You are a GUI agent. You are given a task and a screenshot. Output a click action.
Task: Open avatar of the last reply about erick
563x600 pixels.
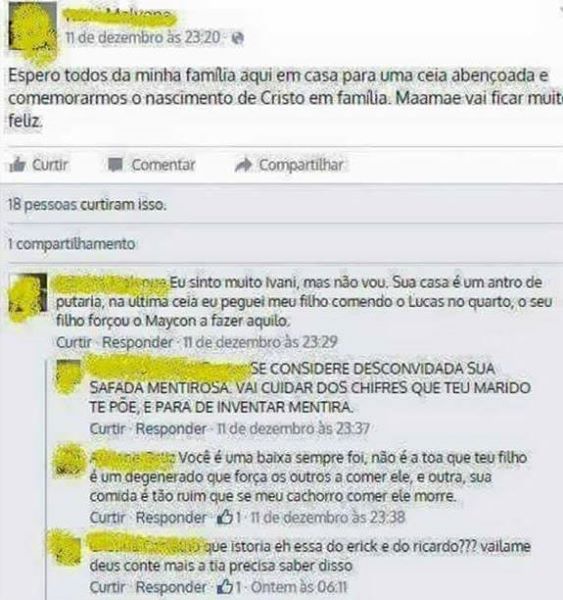tap(69, 550)
